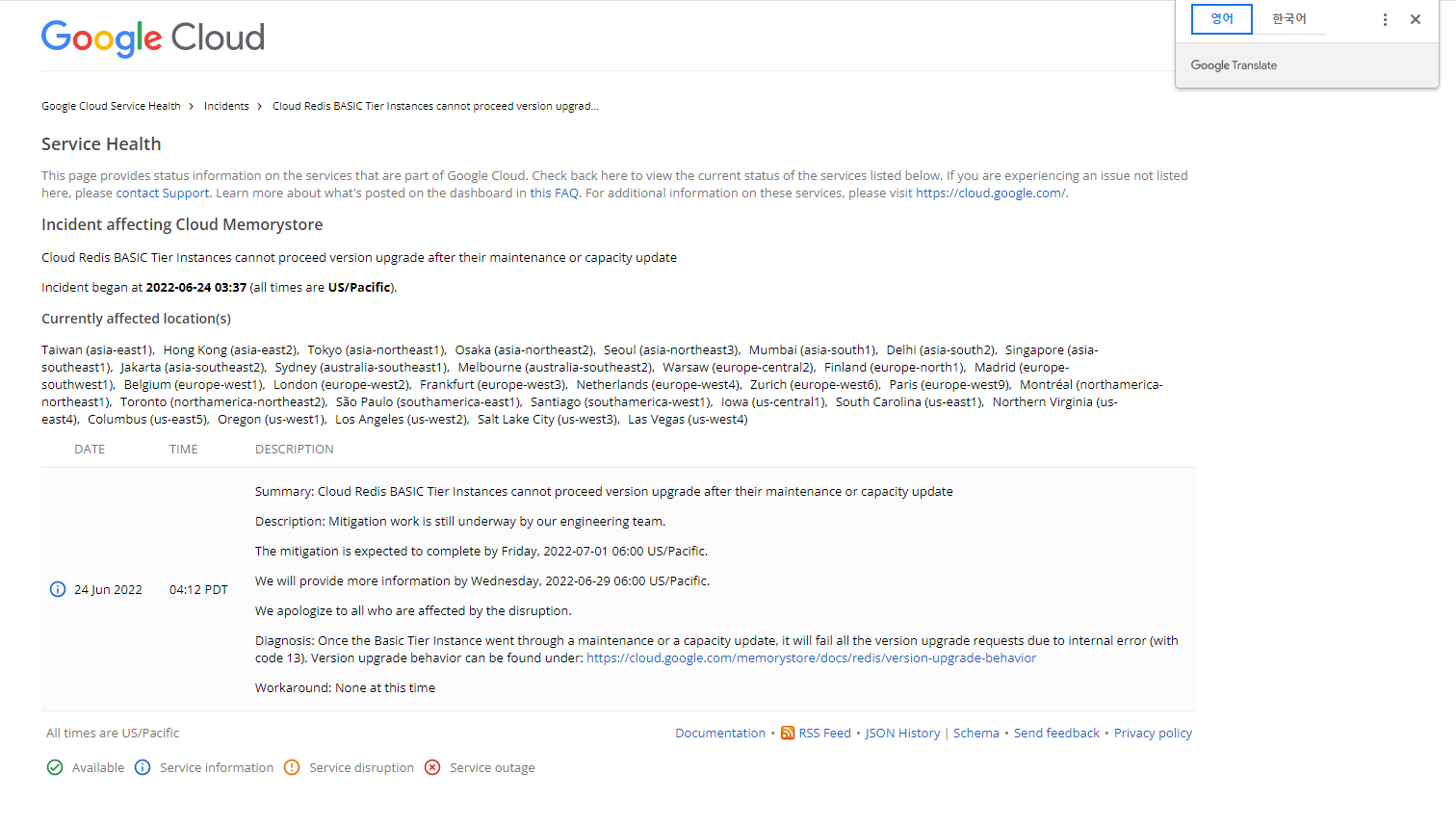Open the Documentation footer link
The image size is (1456, 825).
pos(720,734)
